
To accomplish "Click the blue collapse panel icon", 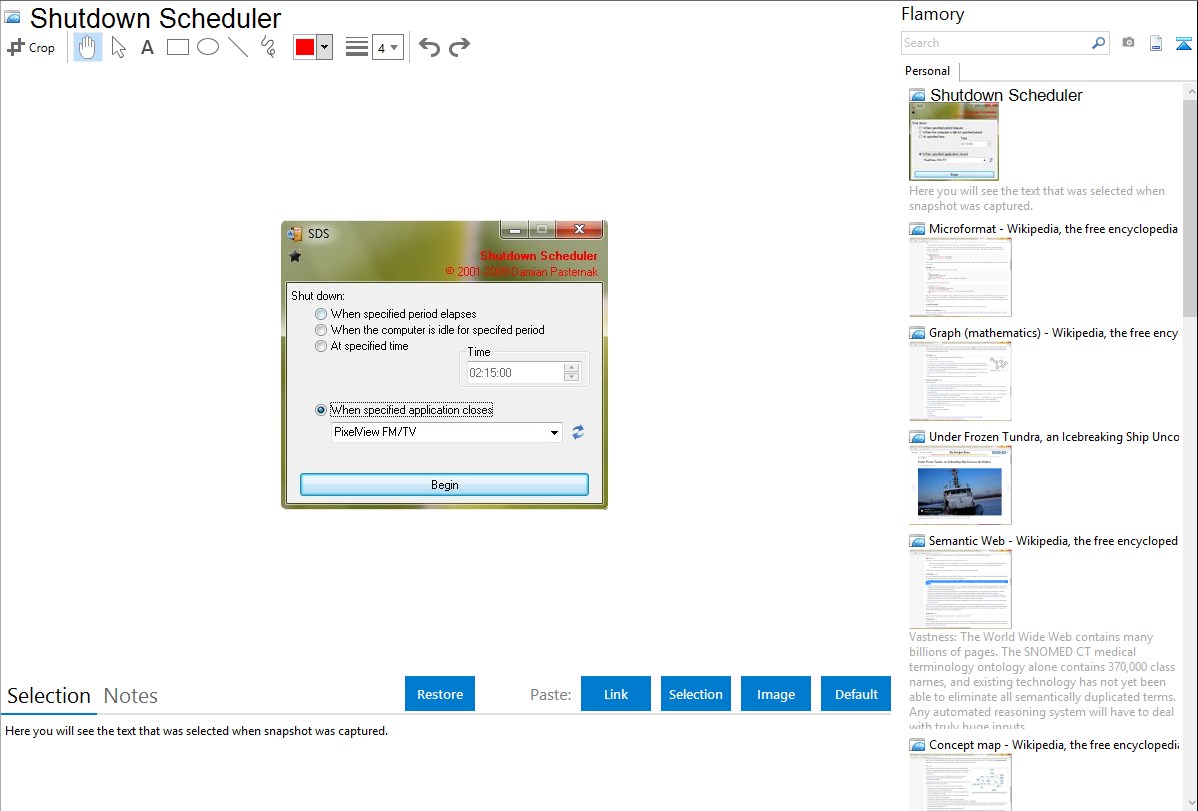I will click(x=1183, y=44).
